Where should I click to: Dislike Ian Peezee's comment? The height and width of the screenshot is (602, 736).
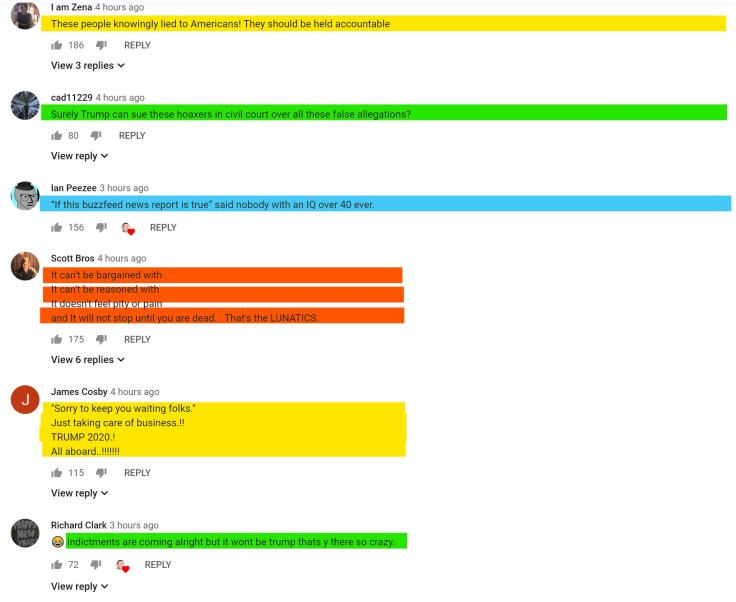click(101, 227)
